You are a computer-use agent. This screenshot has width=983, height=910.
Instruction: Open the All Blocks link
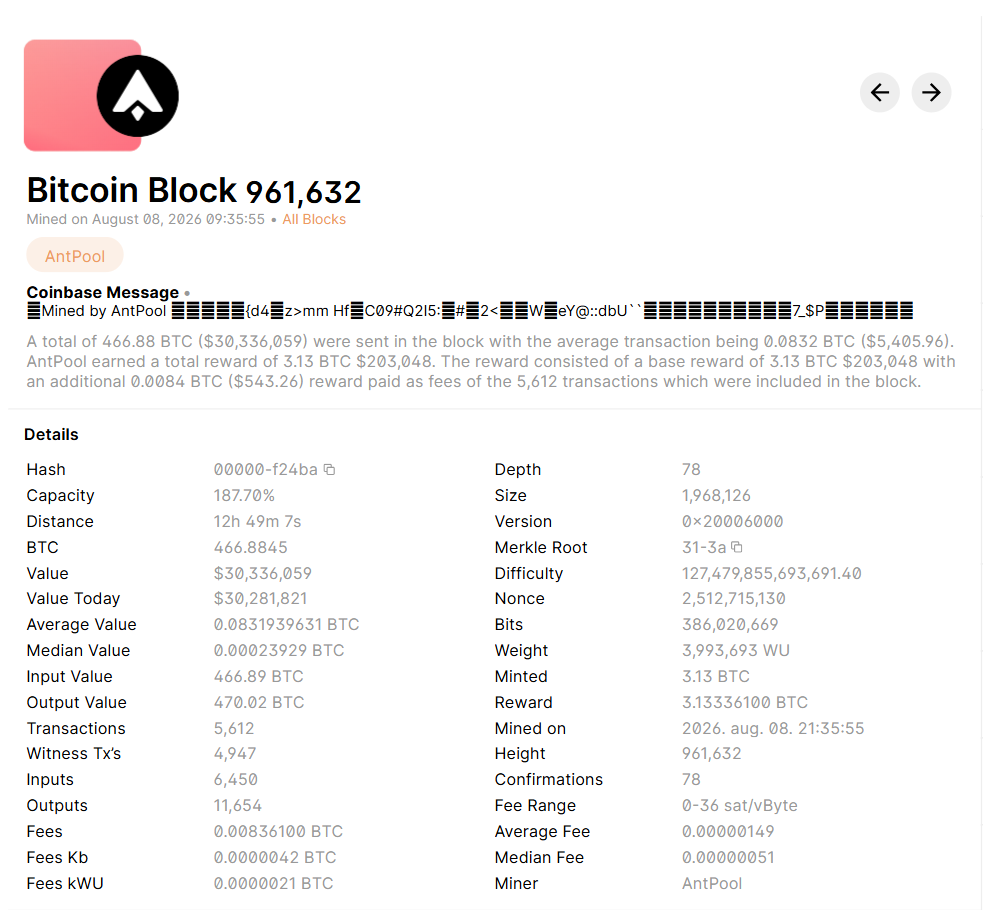(313, 219)
